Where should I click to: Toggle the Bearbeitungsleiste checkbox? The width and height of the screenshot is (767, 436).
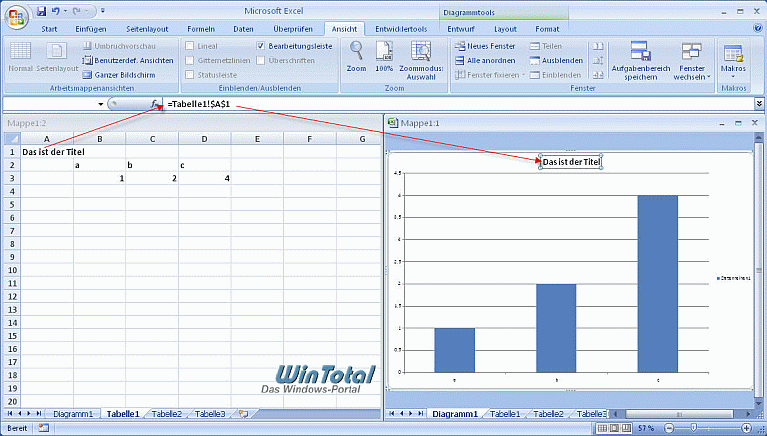click(x=261, y=46)
